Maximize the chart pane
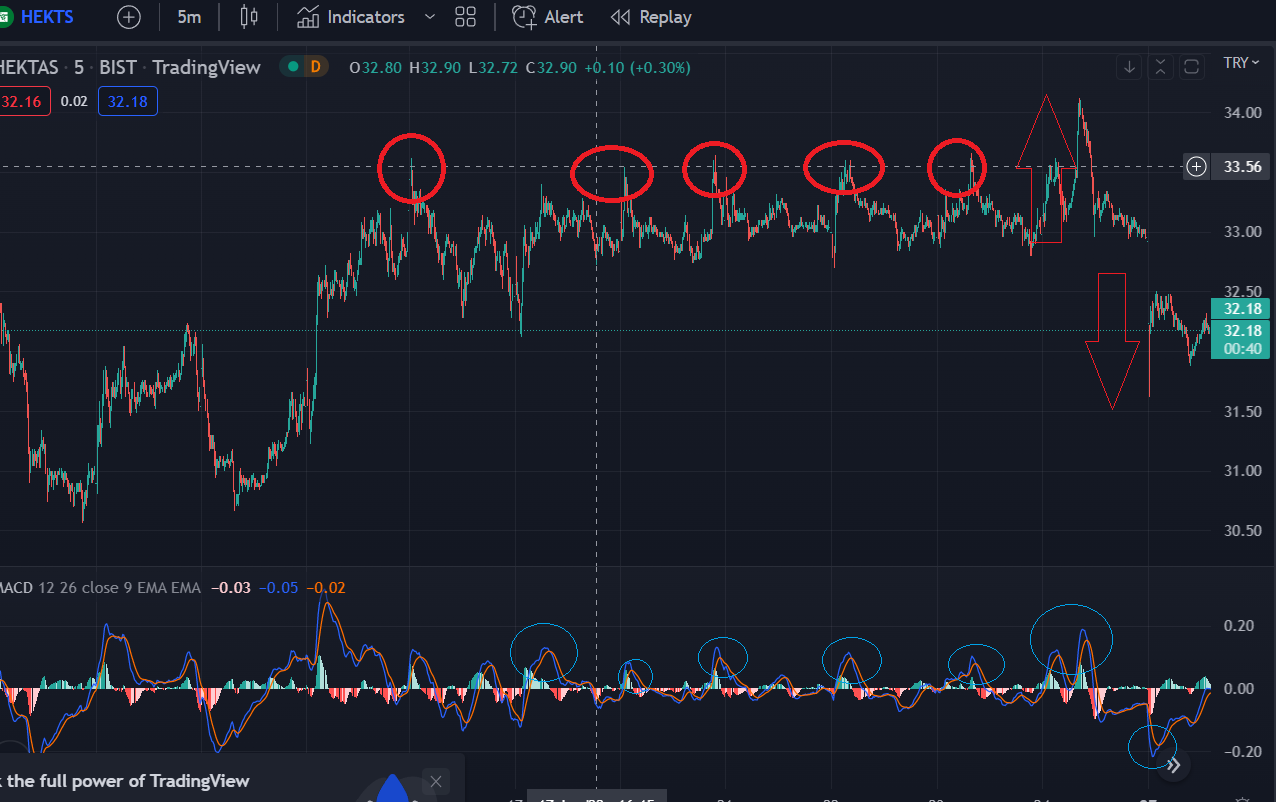 click(x=1191, y=67)
